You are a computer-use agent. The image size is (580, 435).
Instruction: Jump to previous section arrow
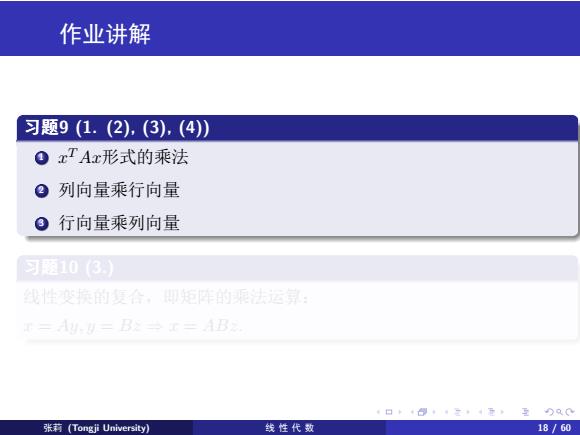[x=480, y=412]
